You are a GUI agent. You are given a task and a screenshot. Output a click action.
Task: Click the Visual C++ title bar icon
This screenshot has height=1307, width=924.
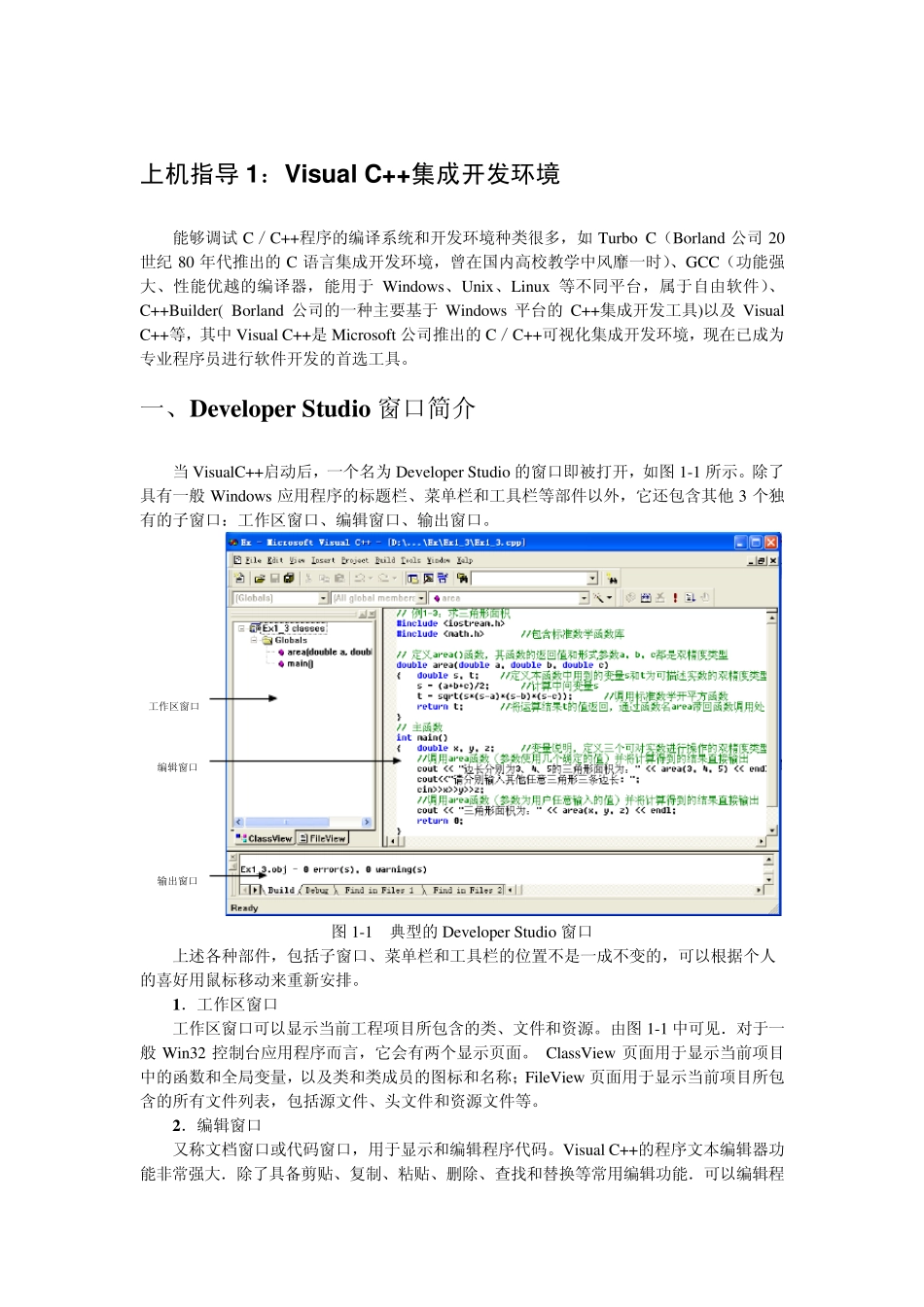click(x=234, y=542)
